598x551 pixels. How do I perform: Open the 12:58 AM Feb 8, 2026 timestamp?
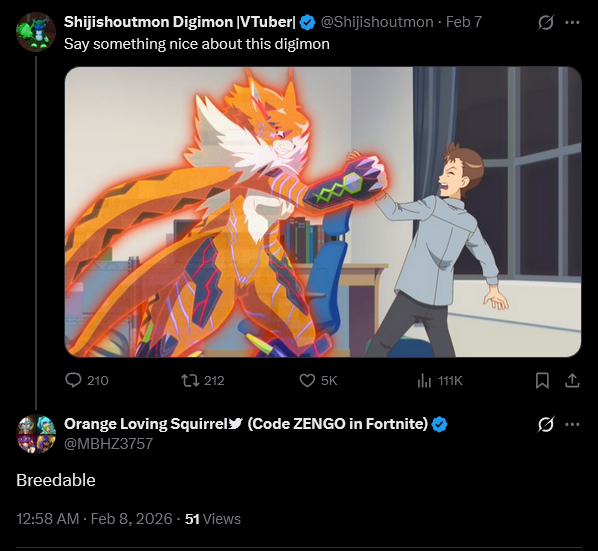pyautogui.click(x=94, y=519)
